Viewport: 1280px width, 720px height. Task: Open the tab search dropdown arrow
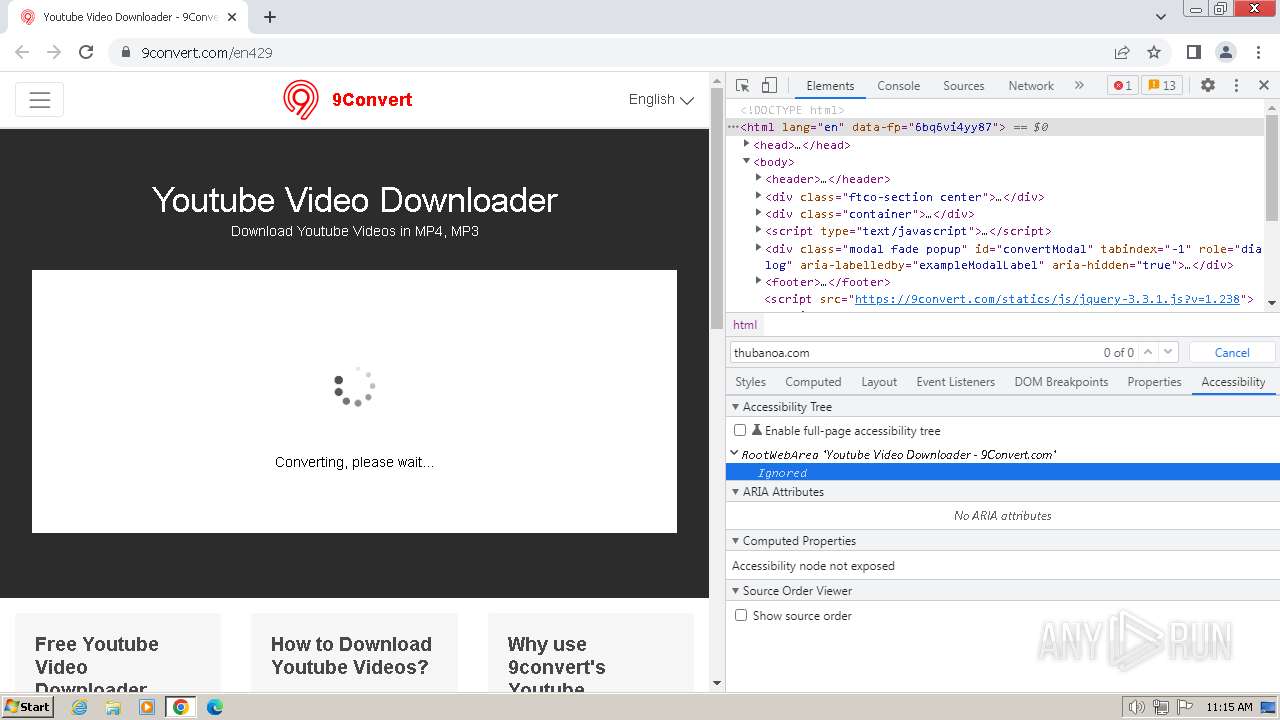coord(1161,17)
